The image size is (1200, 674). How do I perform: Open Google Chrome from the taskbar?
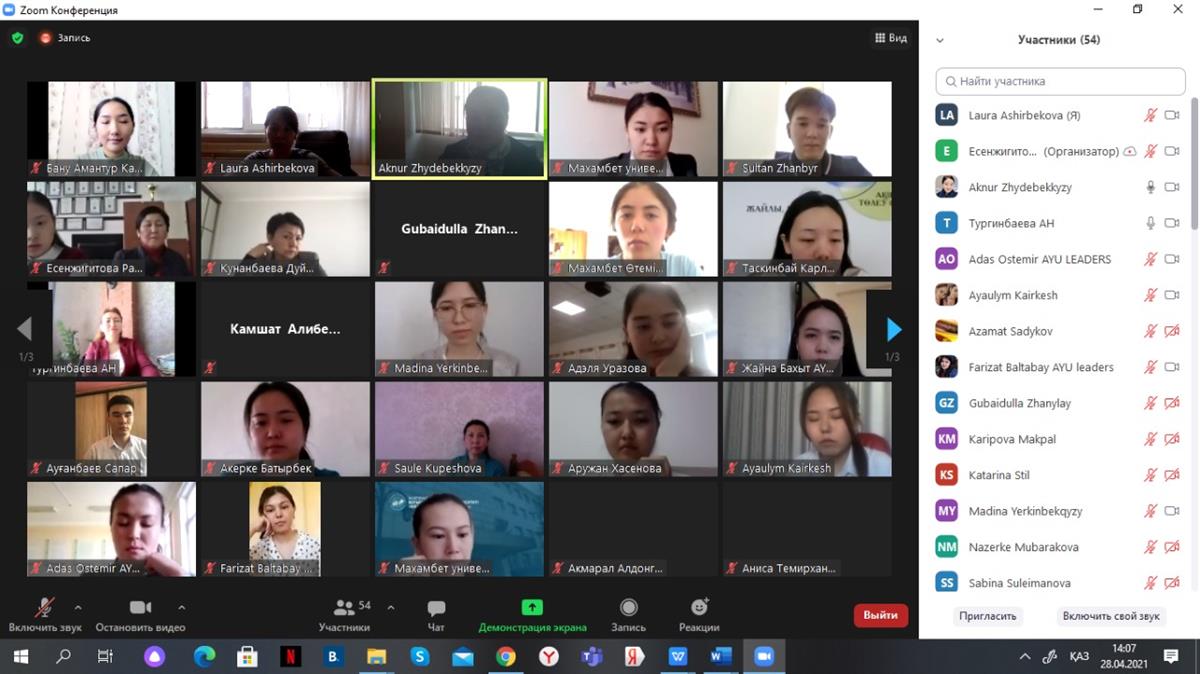[506, 656]
